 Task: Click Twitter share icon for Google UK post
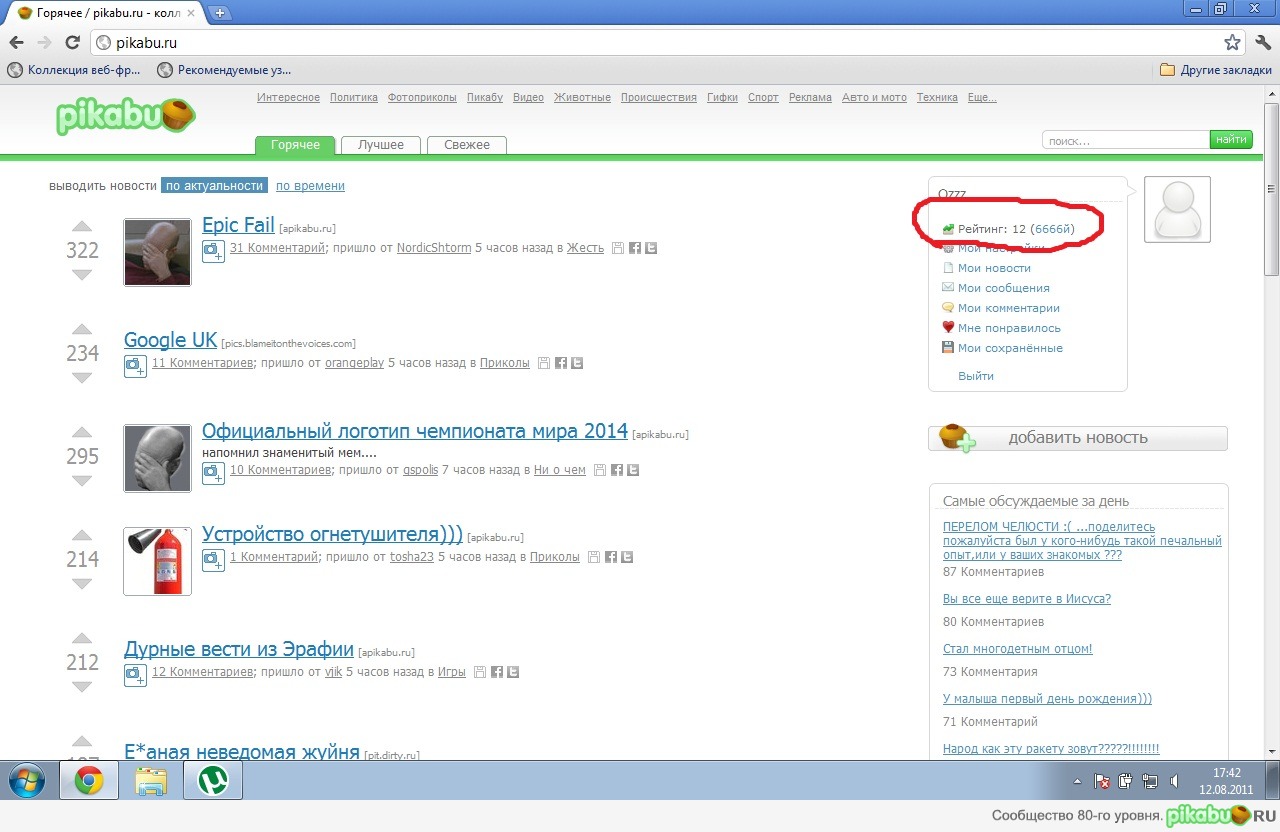click(x=577, y=363)
